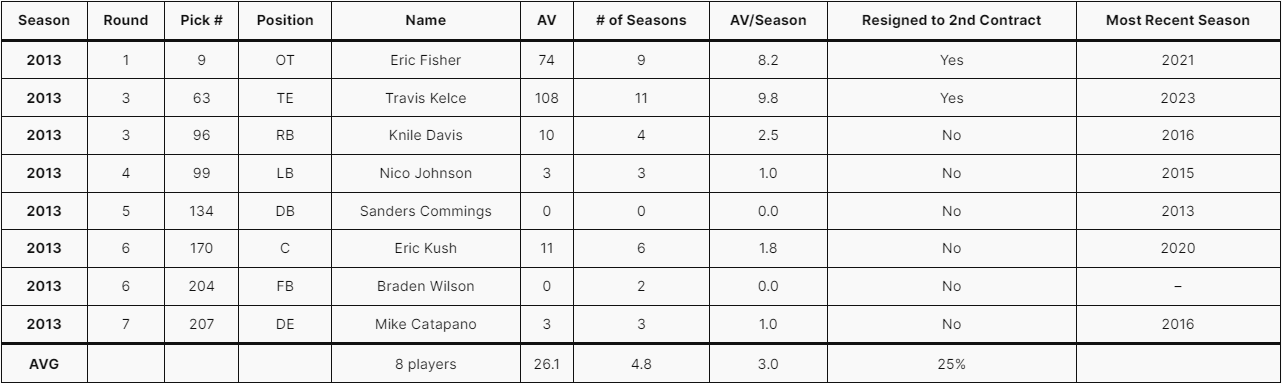
Task: Click the Eric Kush name cell
Action: pos(426,249)
